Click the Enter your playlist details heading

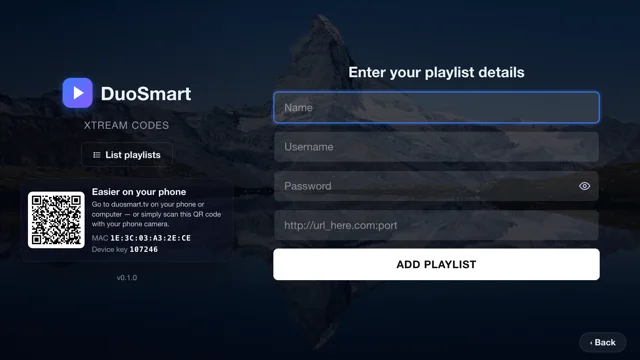(x=436, y=72)
